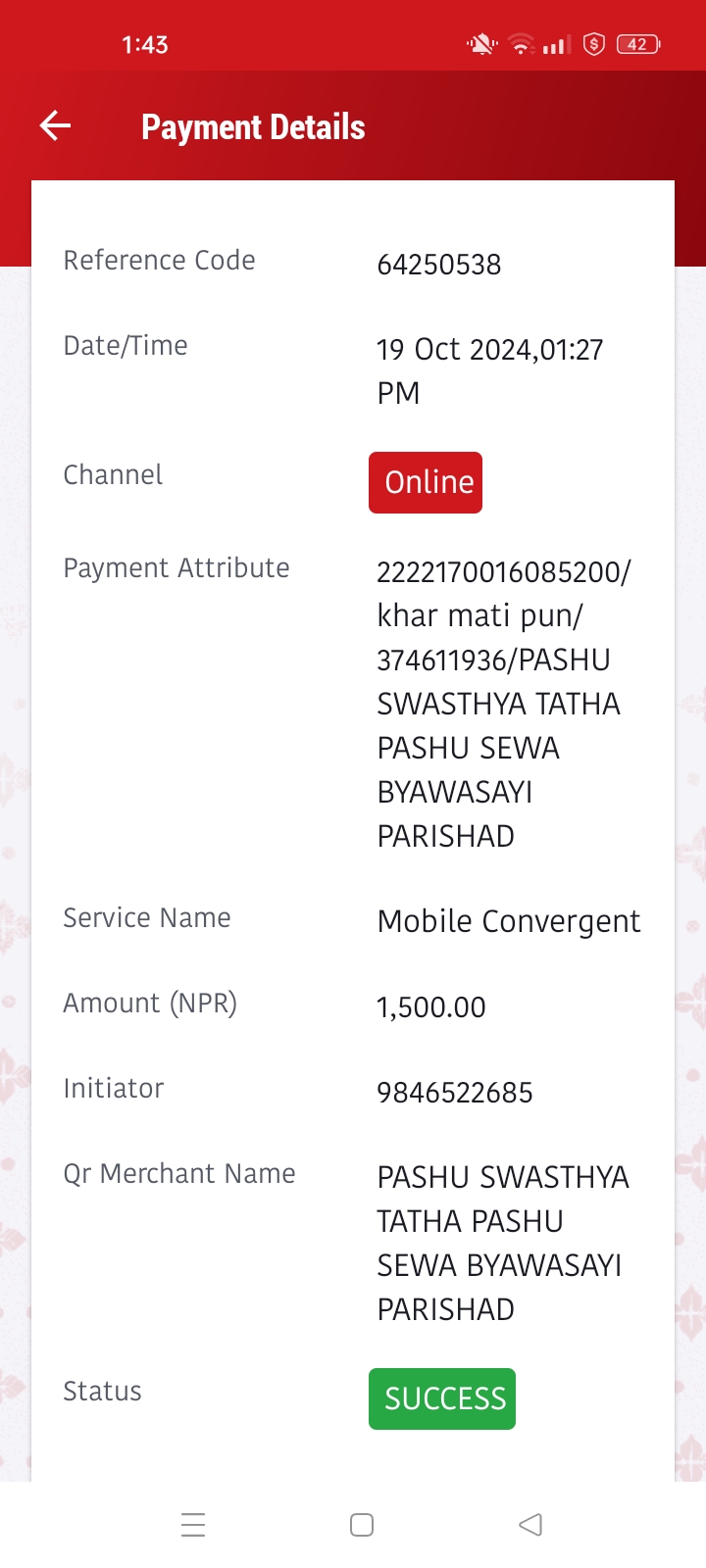Tap the shield dollar status icon
Screen dimensions: 706x1568
click(x=594, y=44)
